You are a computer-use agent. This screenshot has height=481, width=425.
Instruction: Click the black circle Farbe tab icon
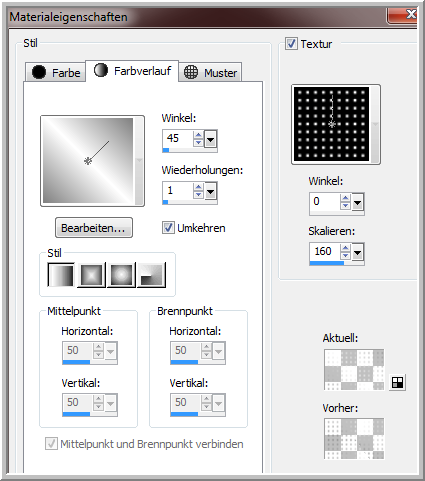pyautogui.click(x=39, y=72)
